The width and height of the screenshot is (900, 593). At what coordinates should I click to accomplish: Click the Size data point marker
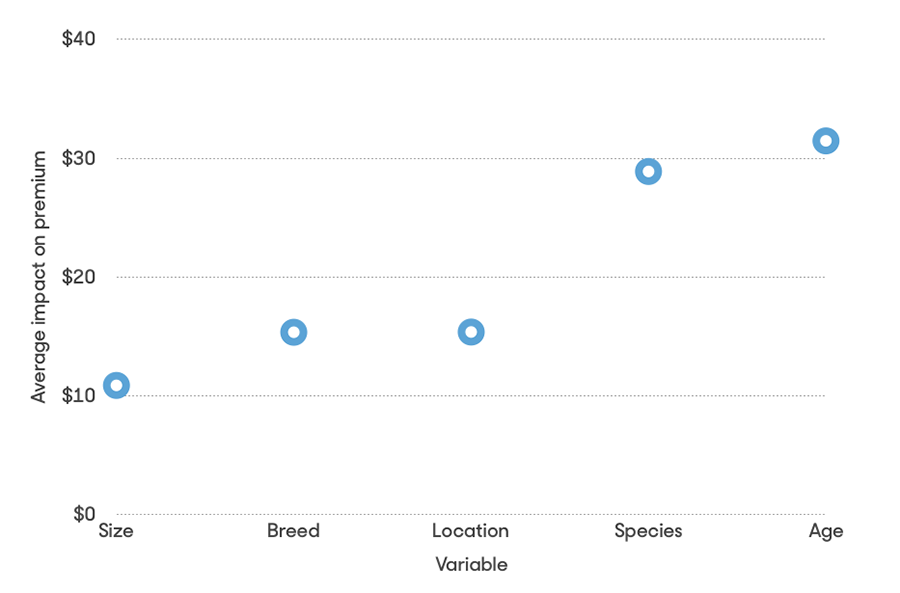116,385
